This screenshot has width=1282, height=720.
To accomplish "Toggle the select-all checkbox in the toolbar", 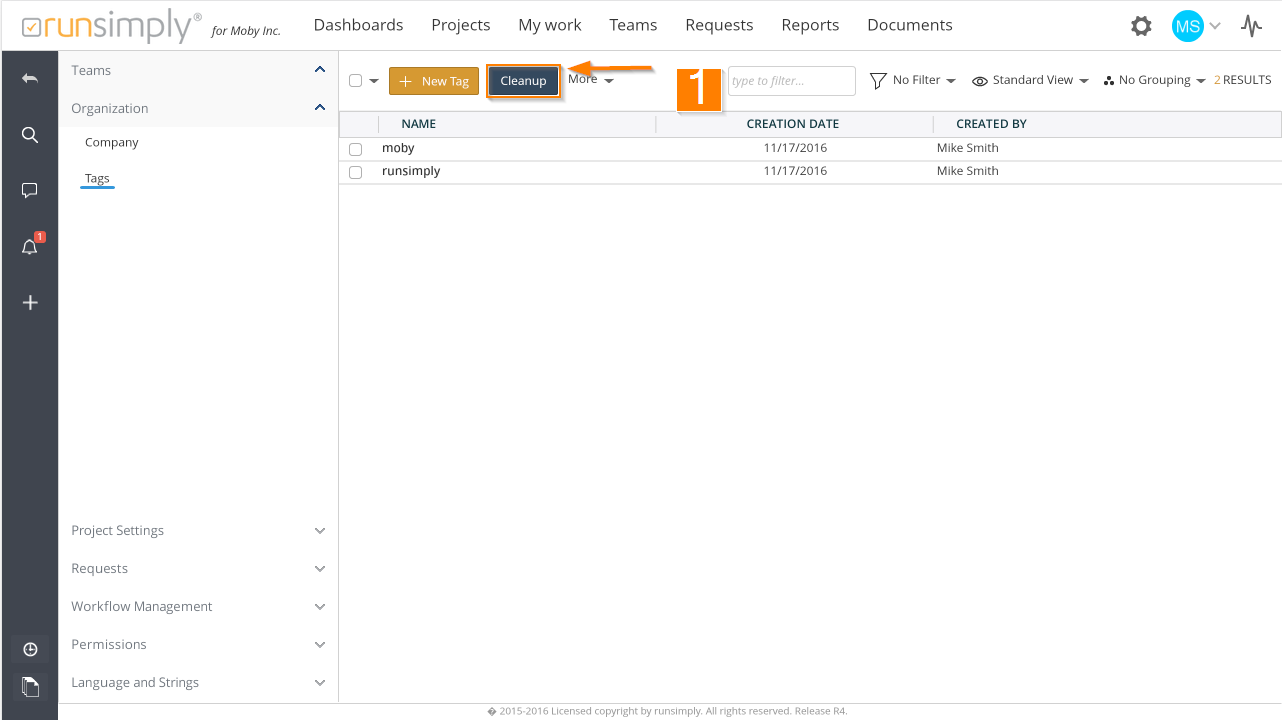I will click(355, 81).
